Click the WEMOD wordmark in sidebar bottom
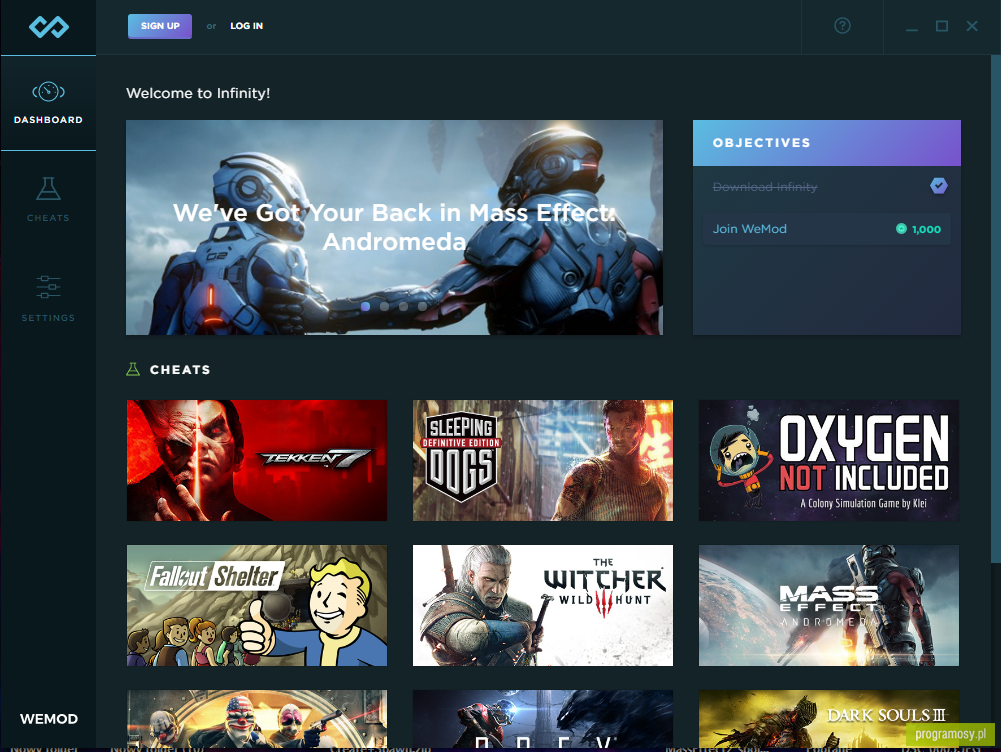Image resolution: width=1001 pixels, height=752 pixels. click(x=49, y=719)
